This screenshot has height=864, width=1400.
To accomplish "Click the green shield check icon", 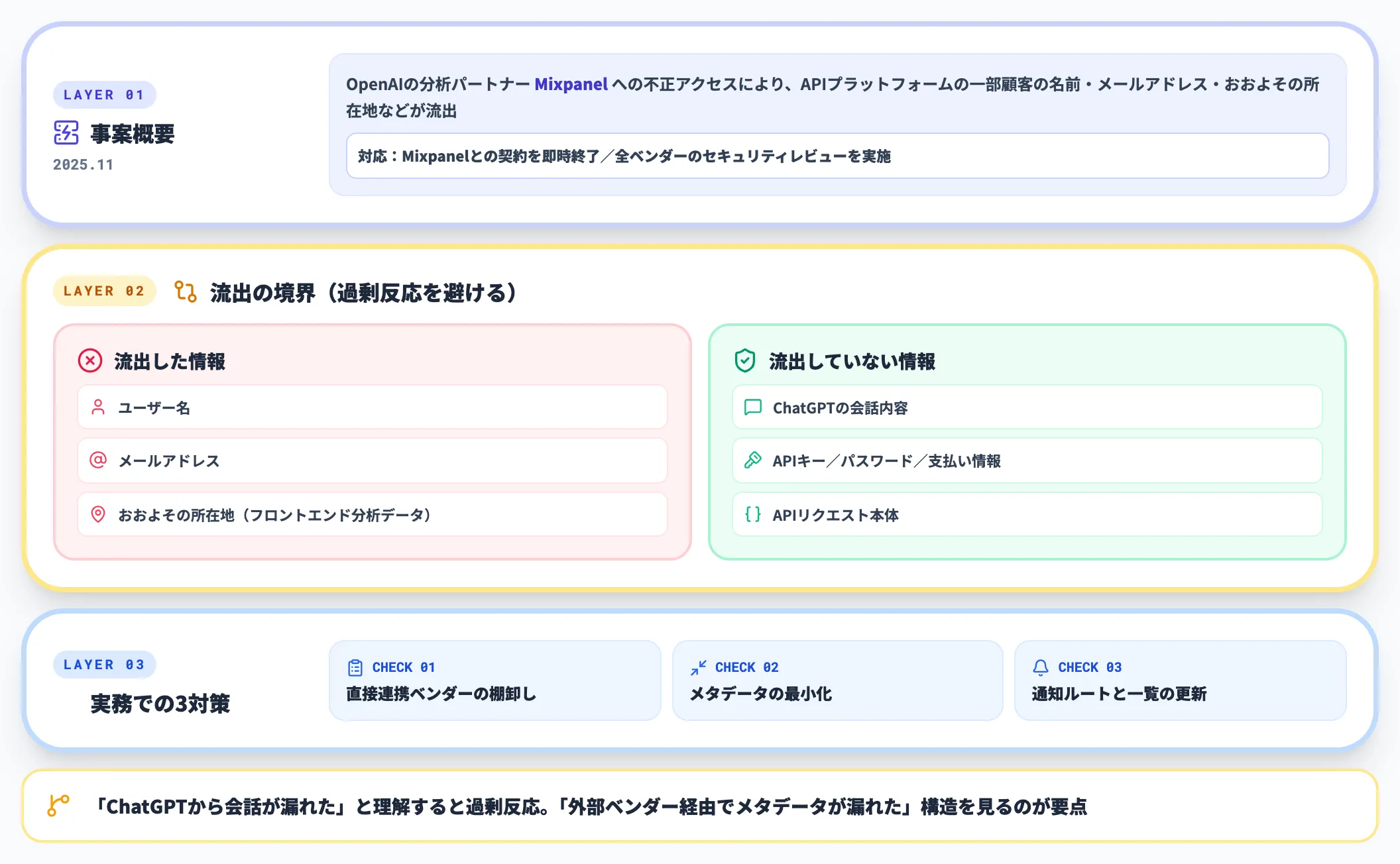I will [x=745, y=361].
